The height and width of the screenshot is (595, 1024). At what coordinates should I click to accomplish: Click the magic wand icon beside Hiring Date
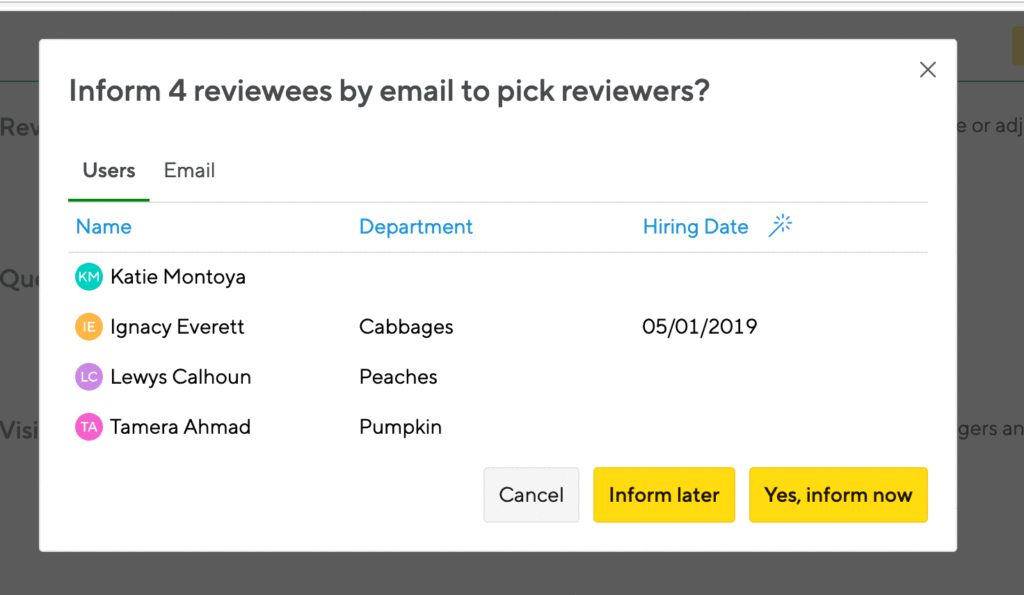click(780, 226)
